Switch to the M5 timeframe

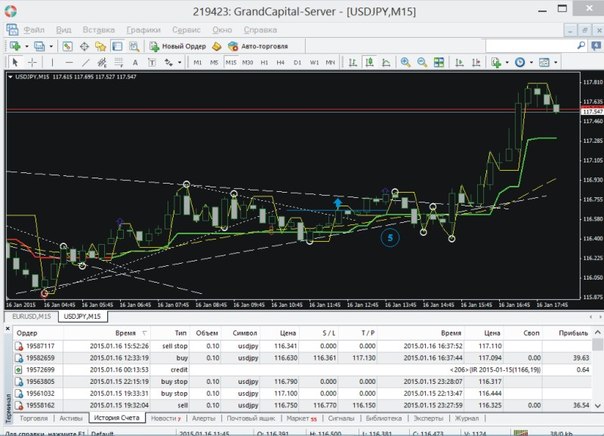(x=214, y=62)
